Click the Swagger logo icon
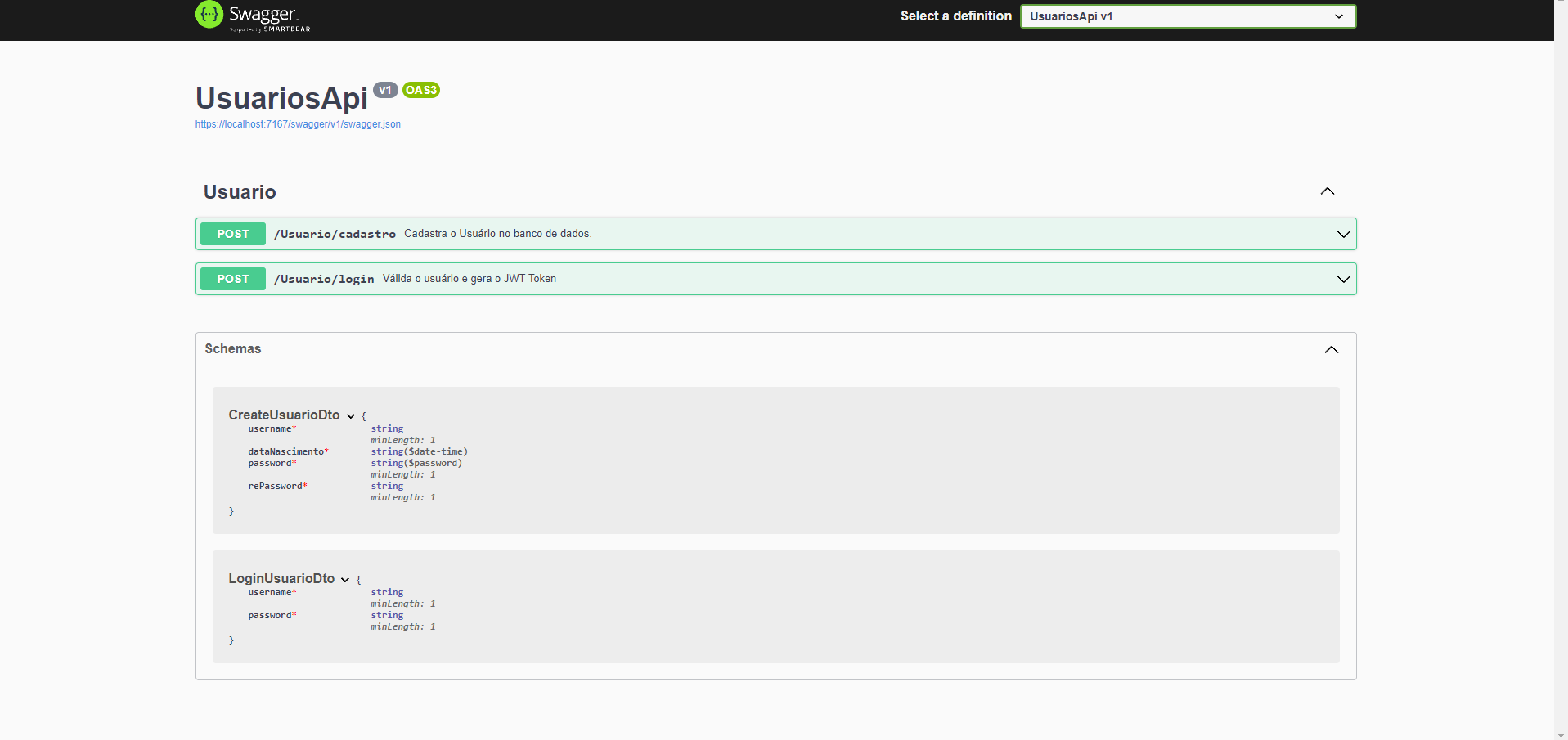This screenshot has height=740, width=1568. pyautogui.click(x=209, y=15)
